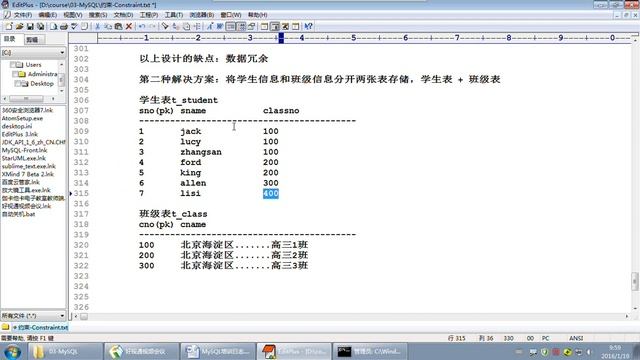Click the editor vertical scrollbar thumb
Viewport: 640px width, 360px height.
click(x=635, y=281)
